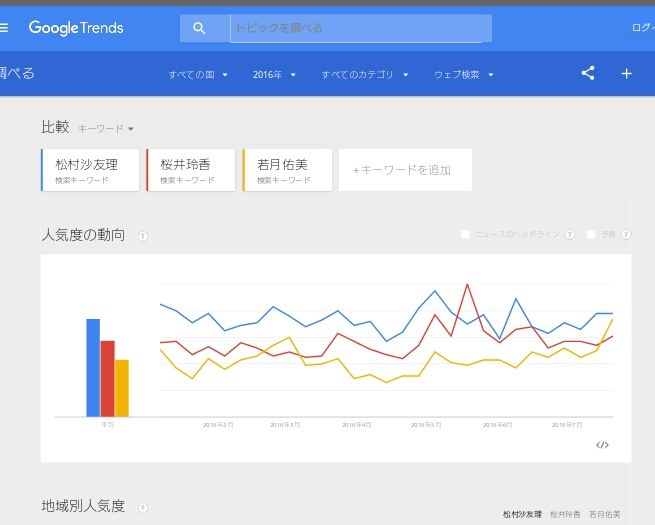This screenshot has height=525, width=655.
Task: Click the 2016年2月 axis label
Action: pos(218,425)
